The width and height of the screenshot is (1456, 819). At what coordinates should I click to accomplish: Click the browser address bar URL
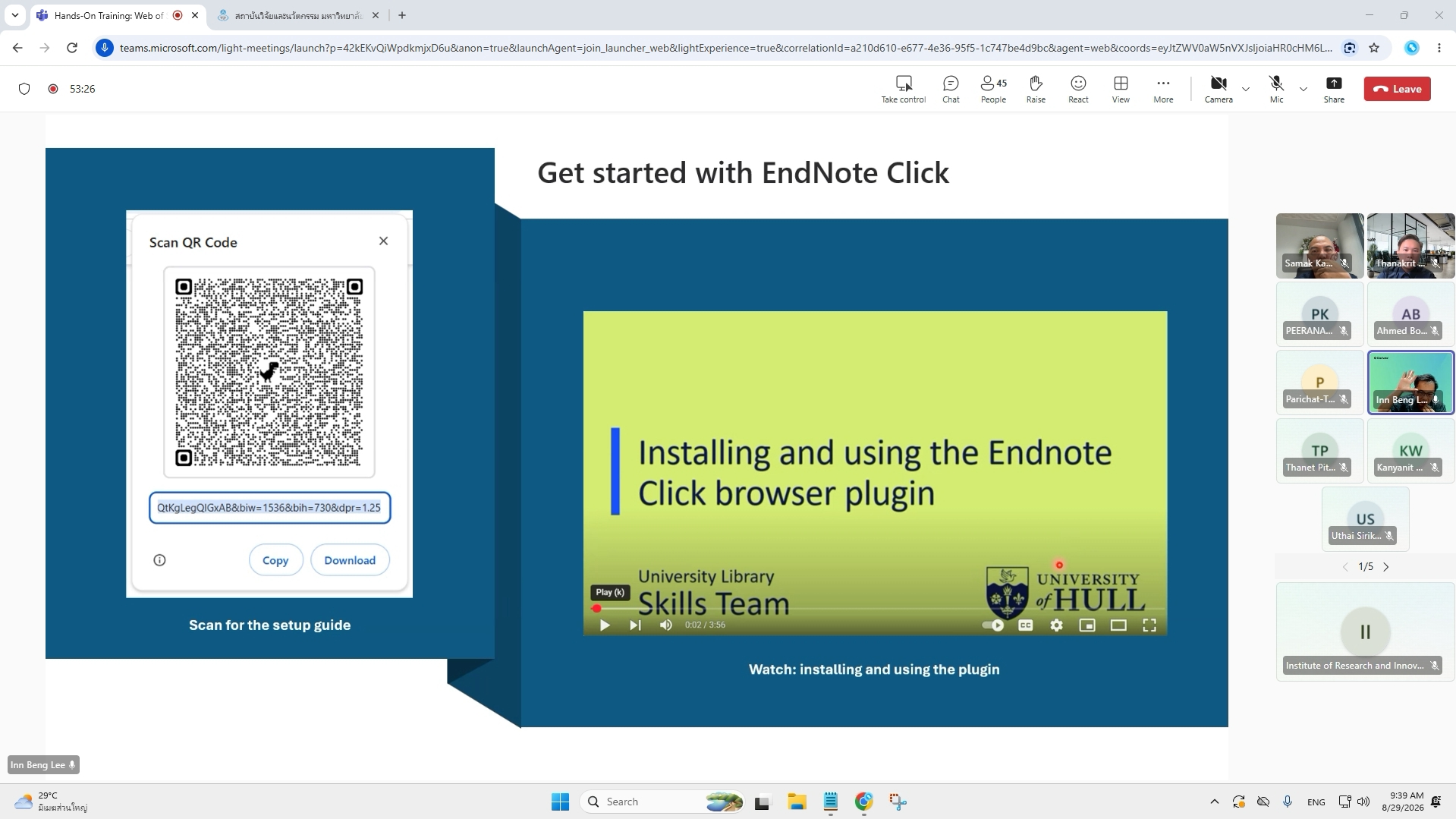point(725,48)
